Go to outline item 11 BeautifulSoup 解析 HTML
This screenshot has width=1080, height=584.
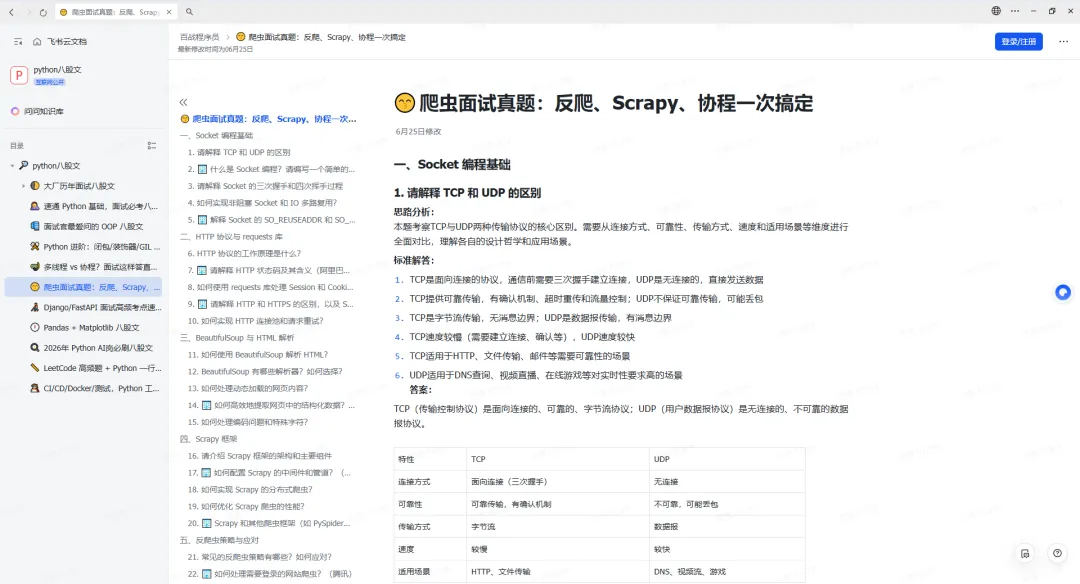point(258,355)
